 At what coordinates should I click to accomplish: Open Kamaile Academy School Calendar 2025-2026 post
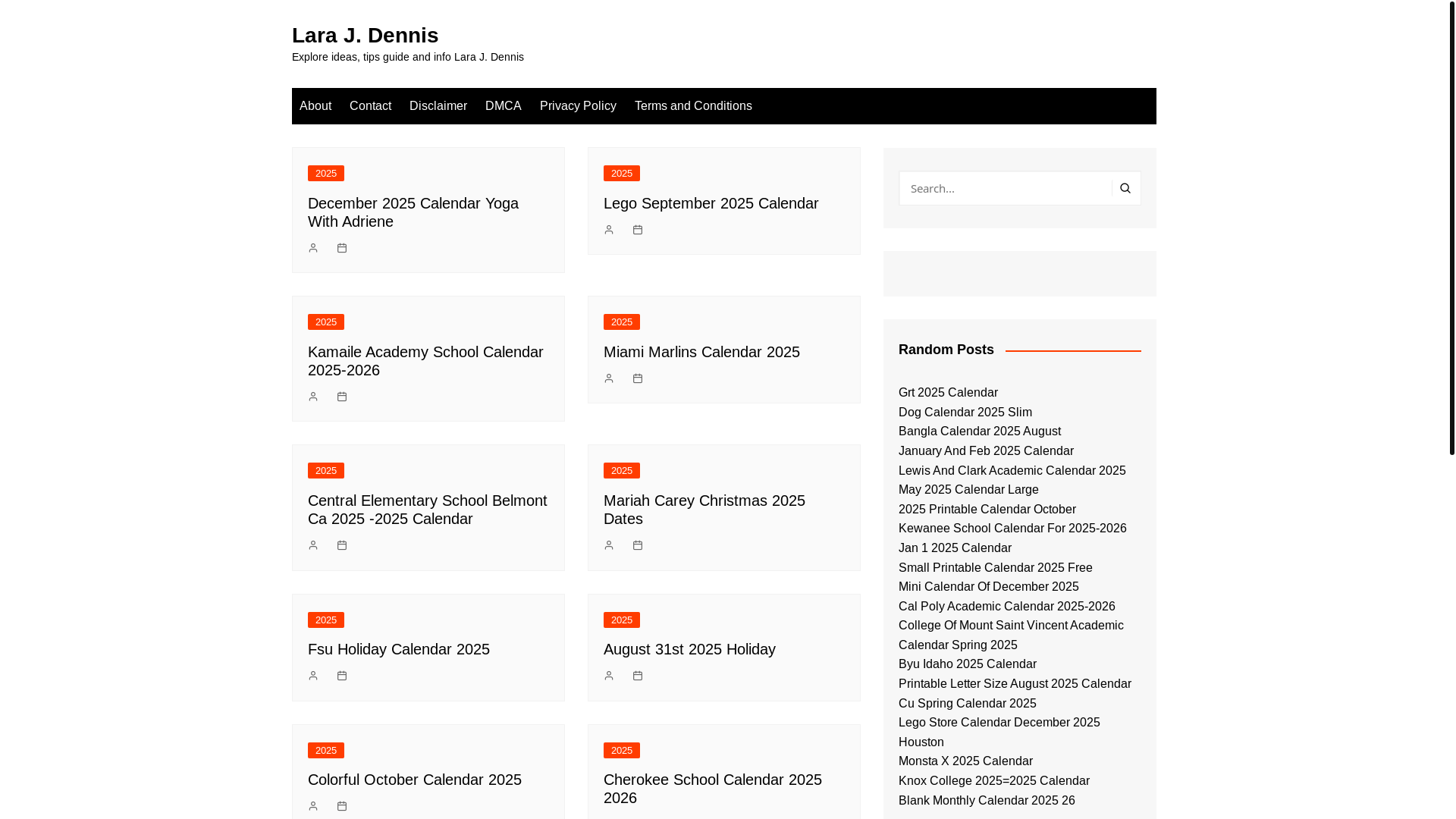[x=425, y=361]
